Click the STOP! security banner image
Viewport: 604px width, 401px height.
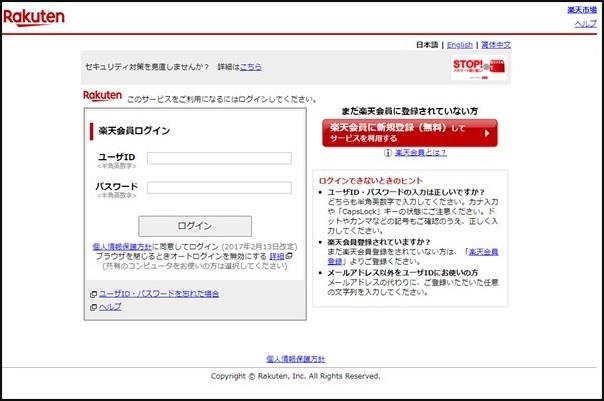click(479, 69)
